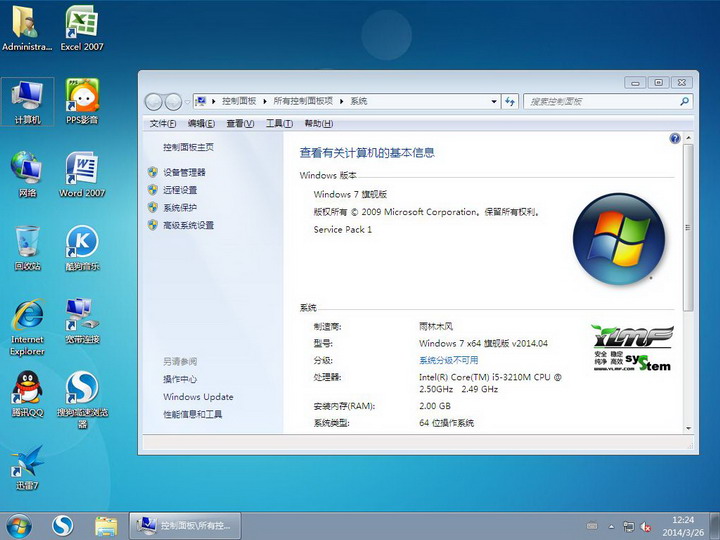720x540 pixels.
Task: Go to 控制面板主页
Action: pos(188,147)
